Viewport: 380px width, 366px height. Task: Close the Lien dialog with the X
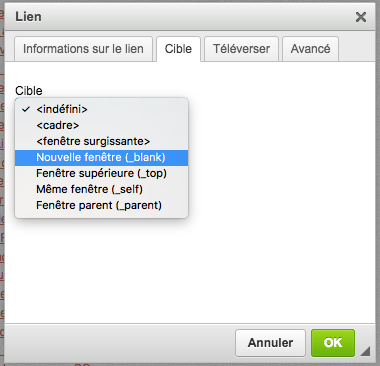pyautogui.click(x=361, y=17)
